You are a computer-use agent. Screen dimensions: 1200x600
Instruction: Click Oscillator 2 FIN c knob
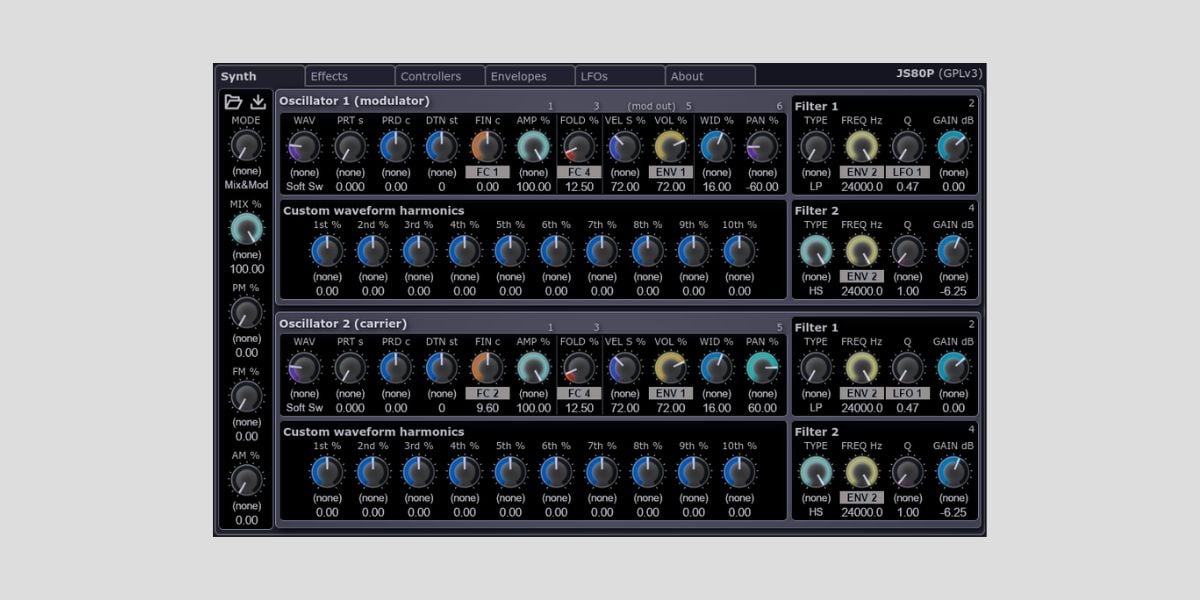487,368
